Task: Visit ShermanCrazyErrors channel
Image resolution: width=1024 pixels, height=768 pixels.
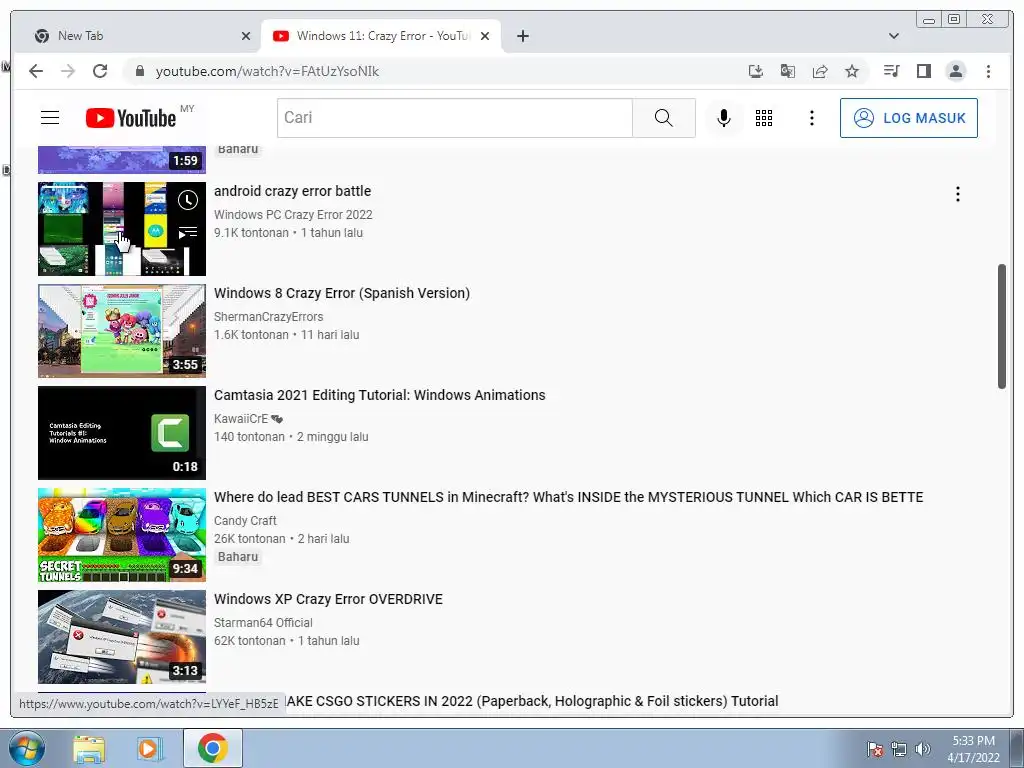Action: 268,317
